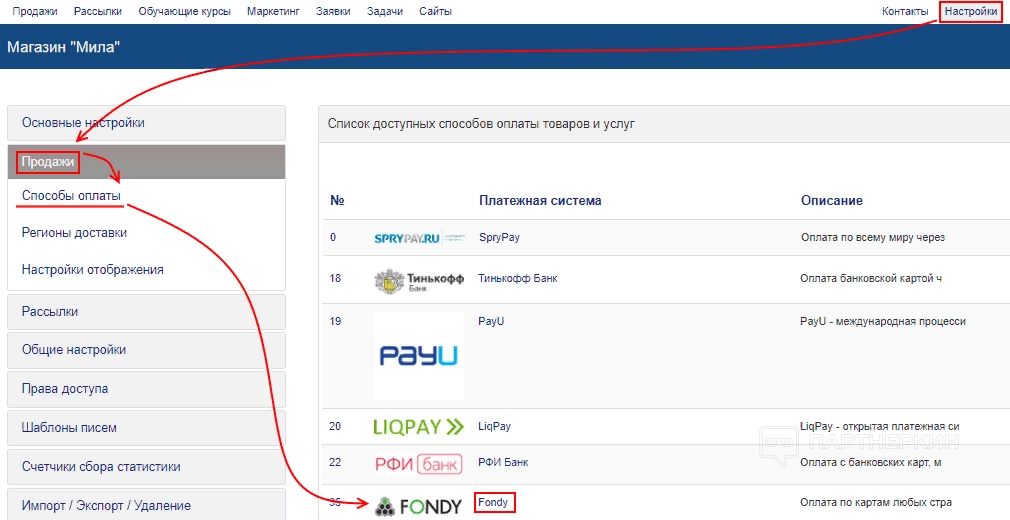This screenshot has height=520, width=1010.
Task: Open the Продажи top menu
Action: [35, 11]
